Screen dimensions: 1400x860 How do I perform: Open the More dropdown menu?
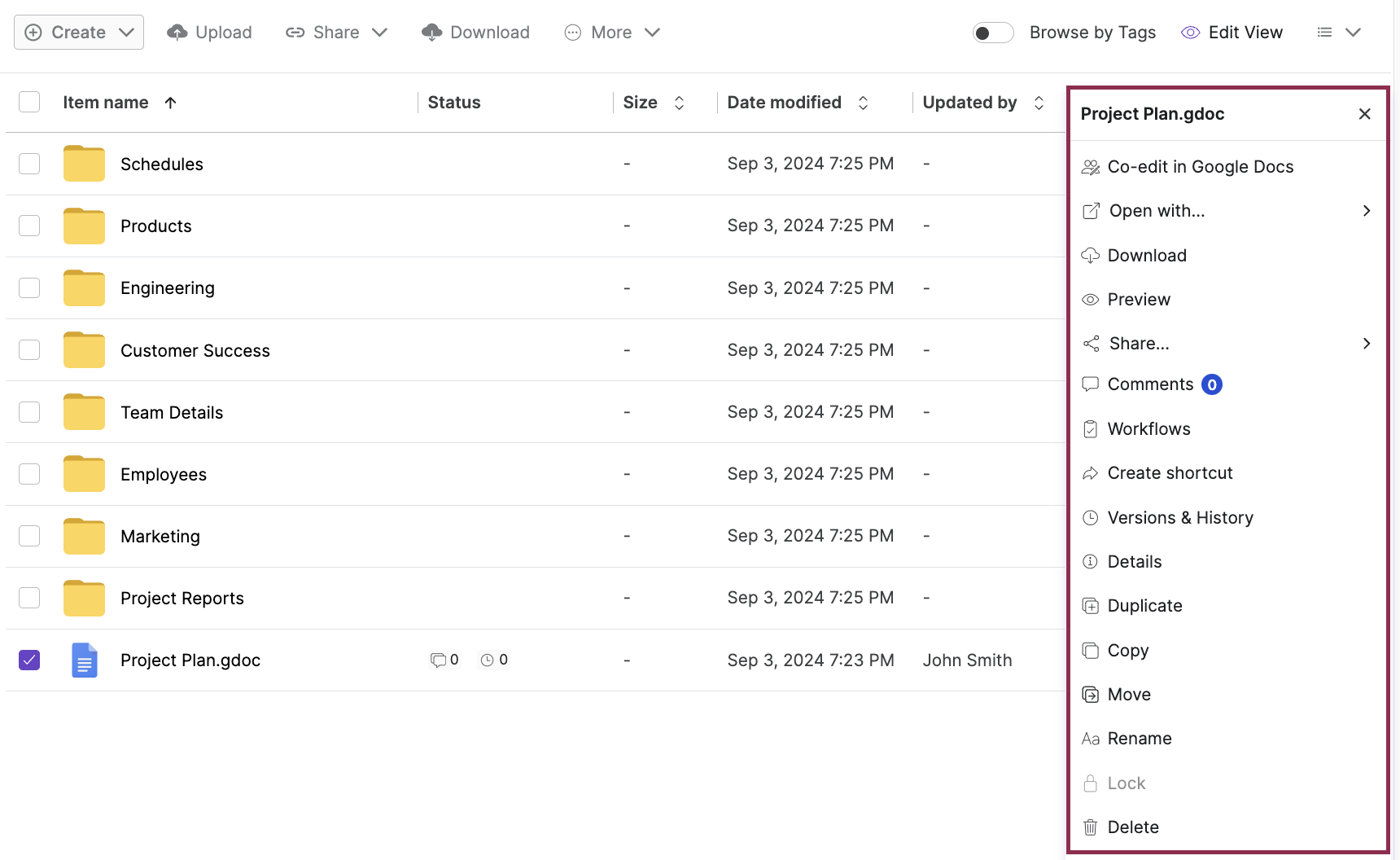[x=612, y=33]
